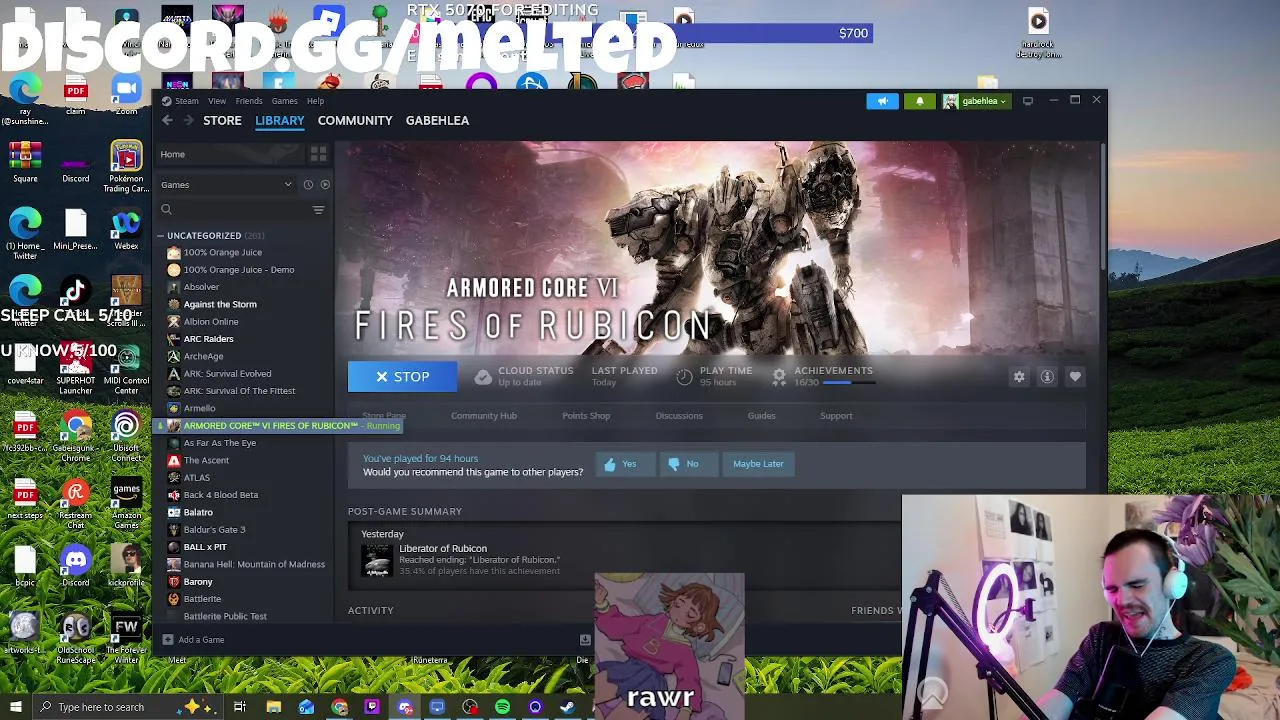
Task: Open Community Hub link
Action: coord(484,416)
